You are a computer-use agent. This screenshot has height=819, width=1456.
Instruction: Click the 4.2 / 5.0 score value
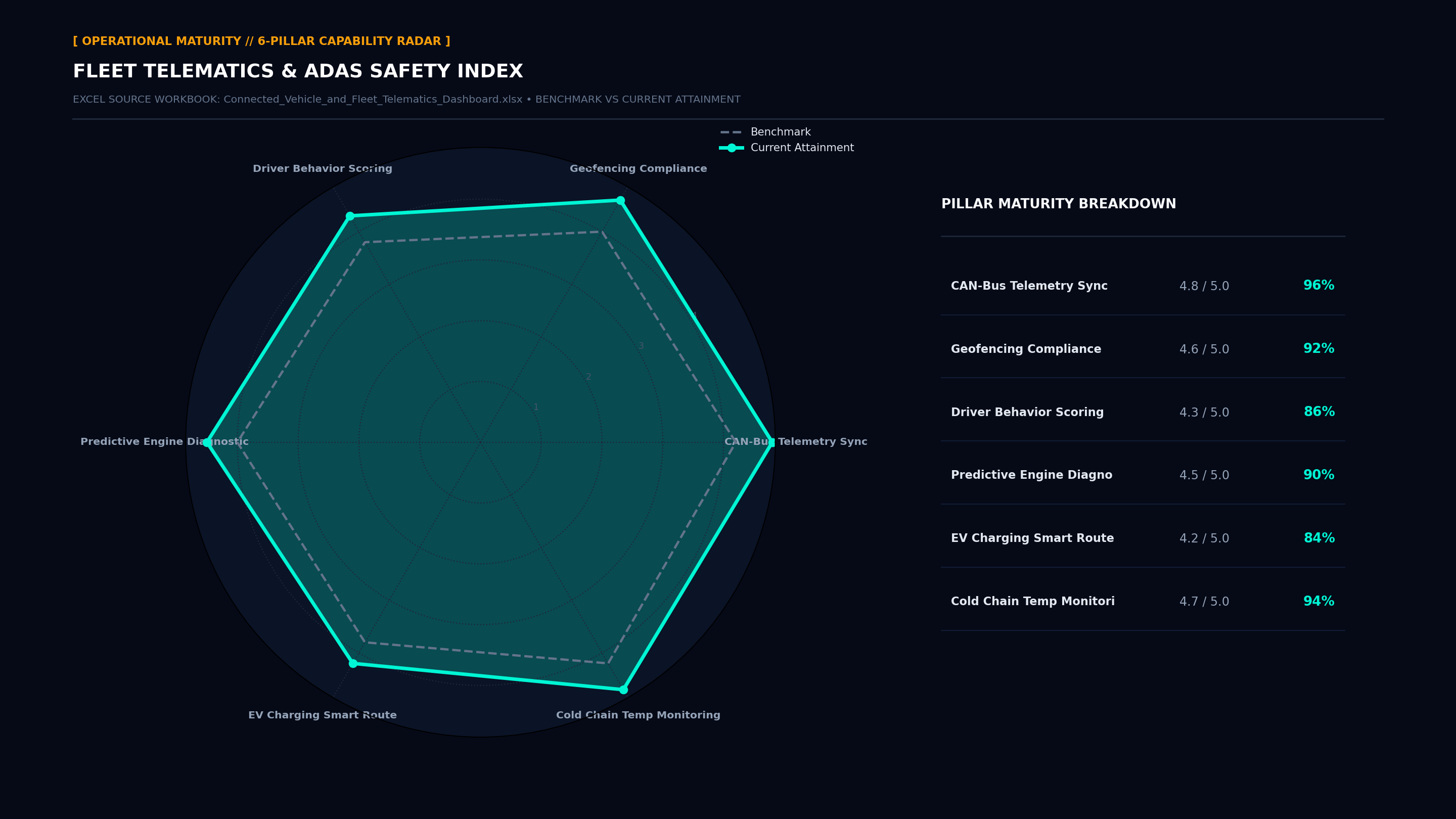tap(1204, 539)
